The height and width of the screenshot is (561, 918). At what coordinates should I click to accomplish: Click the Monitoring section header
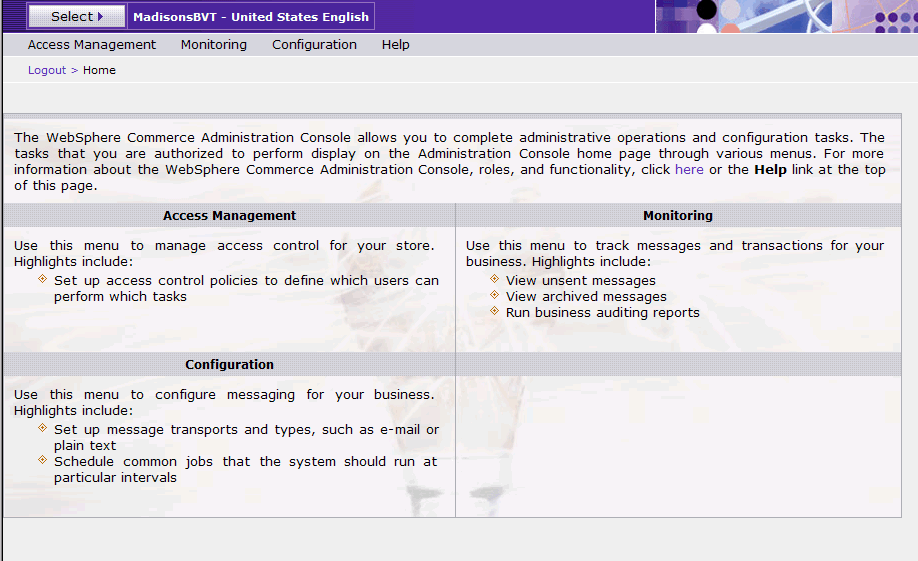678,215
